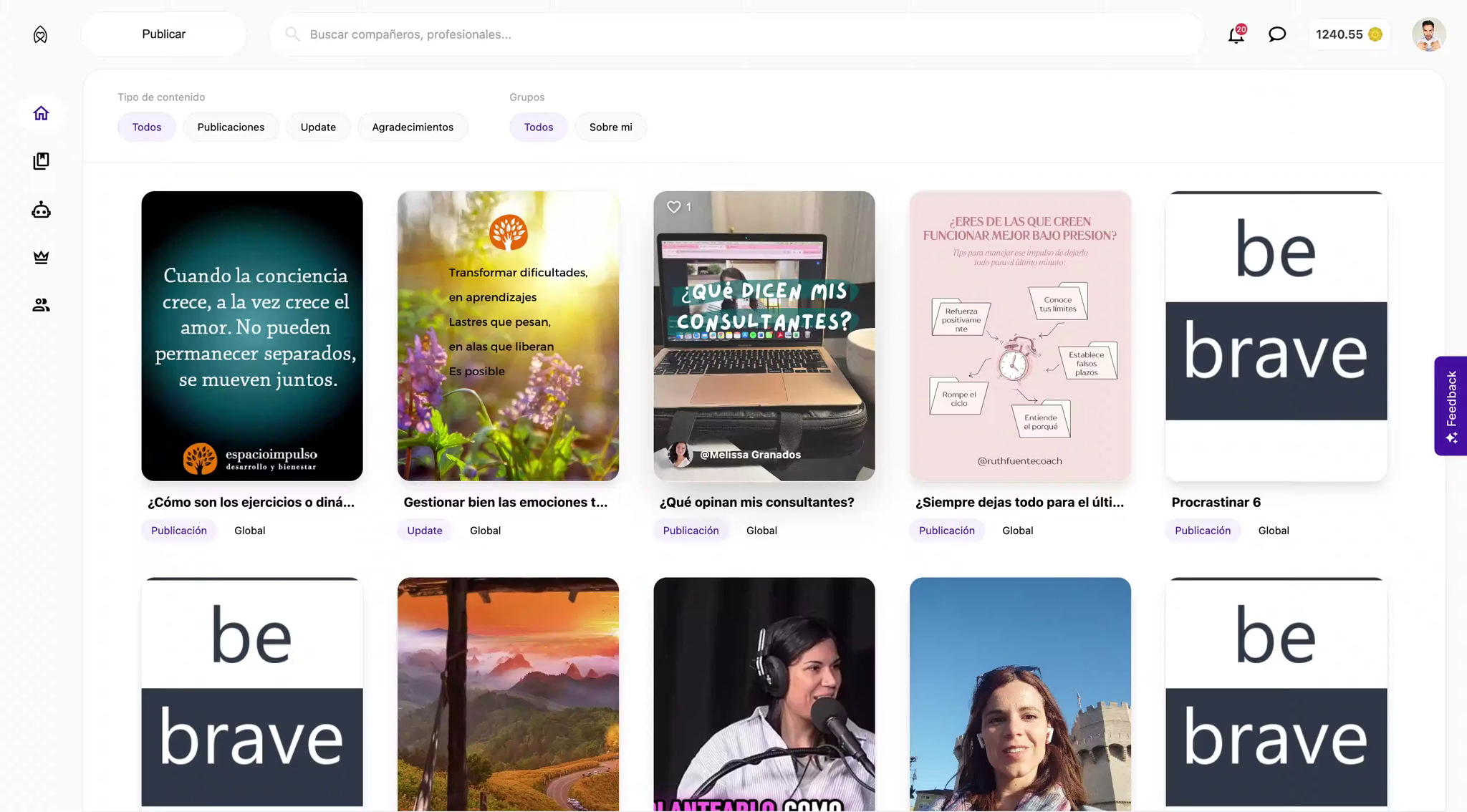Image resolution: width=1467 pixels, height=812 pixels.
Task: Open the woman selfie by castle post
Action: pyautogui.click(x=1020, y=694)
